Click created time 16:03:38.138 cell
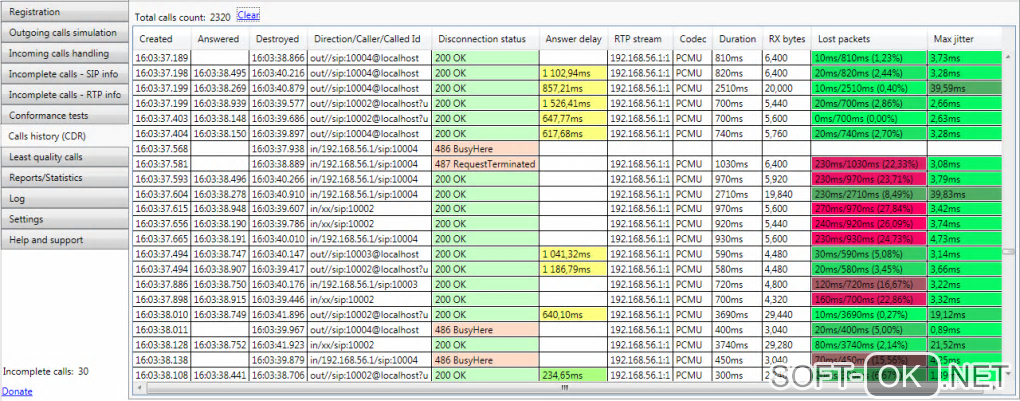1020x401 pixels. point(162,360)
